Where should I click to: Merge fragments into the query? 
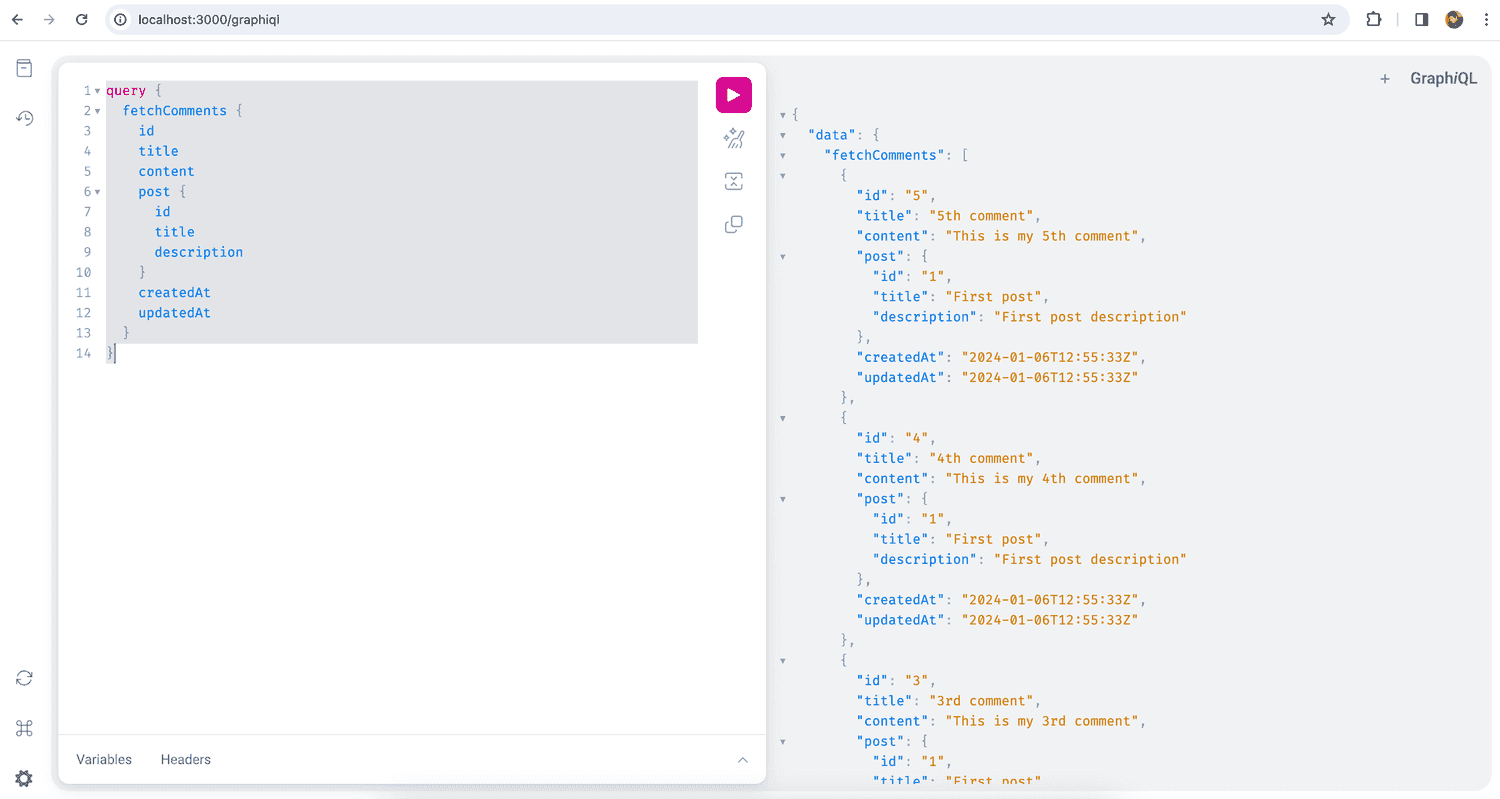point(733,181)
